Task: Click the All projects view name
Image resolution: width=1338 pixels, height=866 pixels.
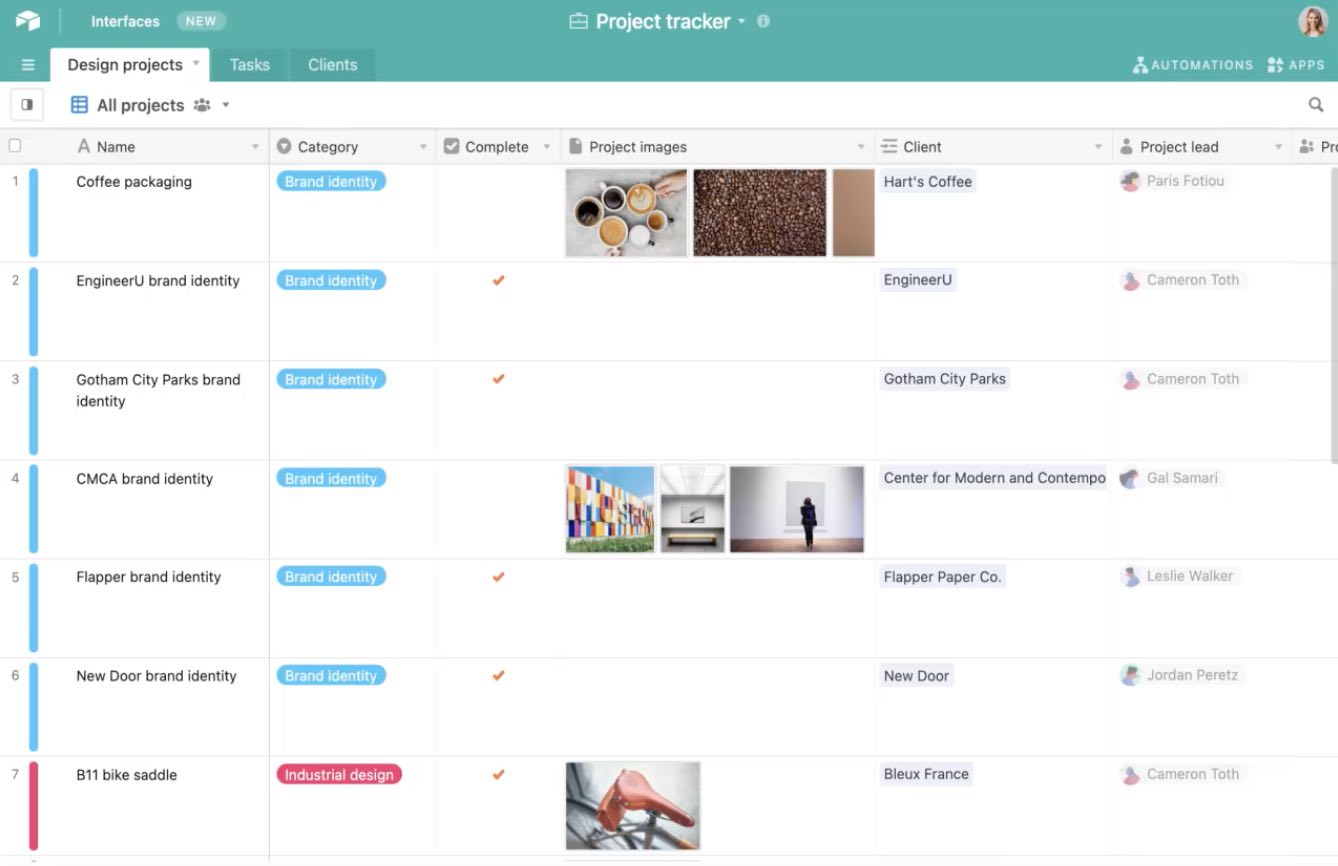Action: point(140,105)
